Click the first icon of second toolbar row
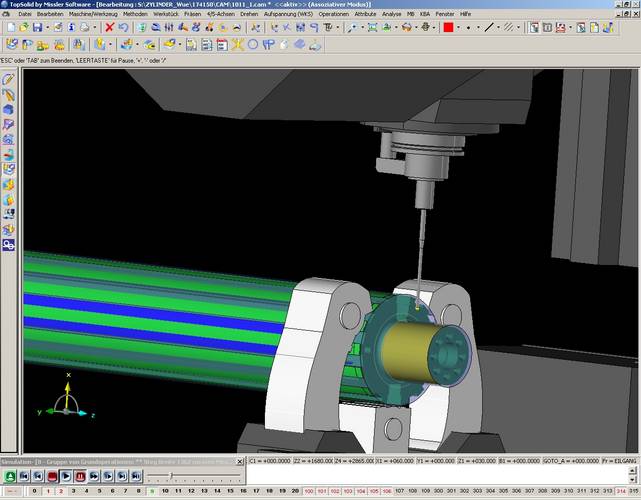 [12, 44]
